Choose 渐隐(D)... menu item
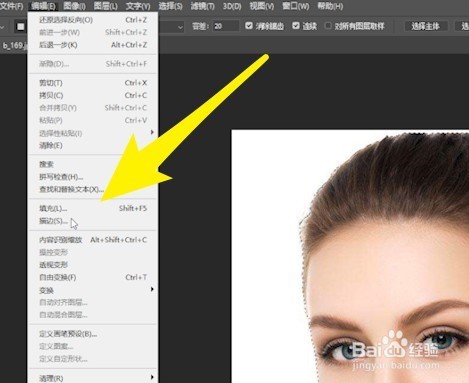 pos(93,64)
